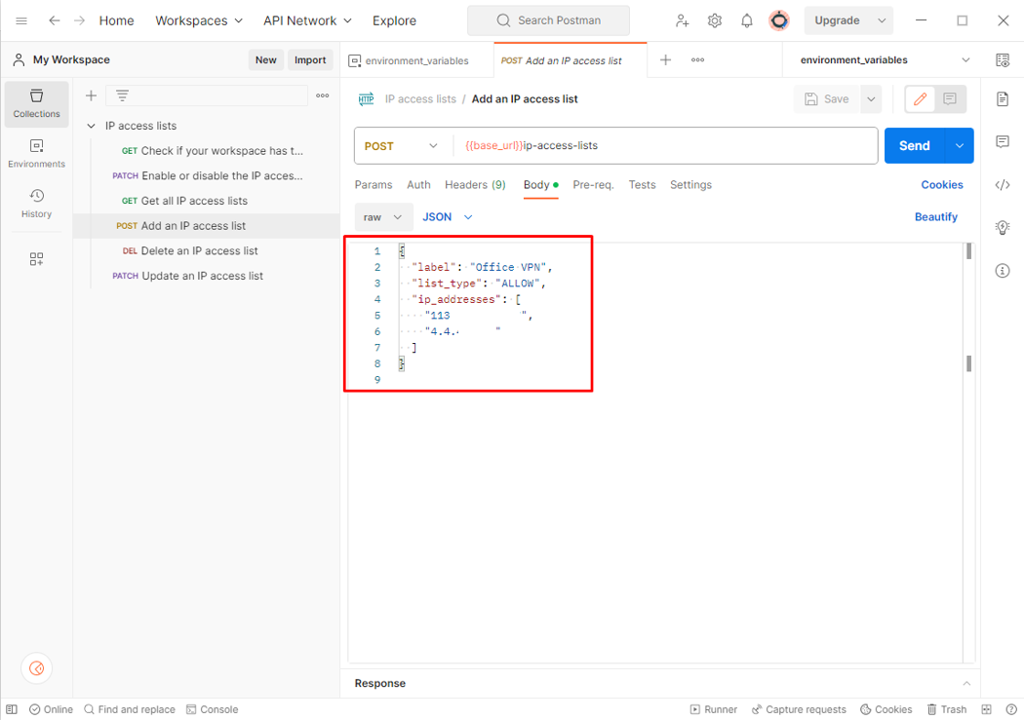Switch to comment mode toggle
Viewport: 1024px width, 720px height.
[x=950, y=99]
